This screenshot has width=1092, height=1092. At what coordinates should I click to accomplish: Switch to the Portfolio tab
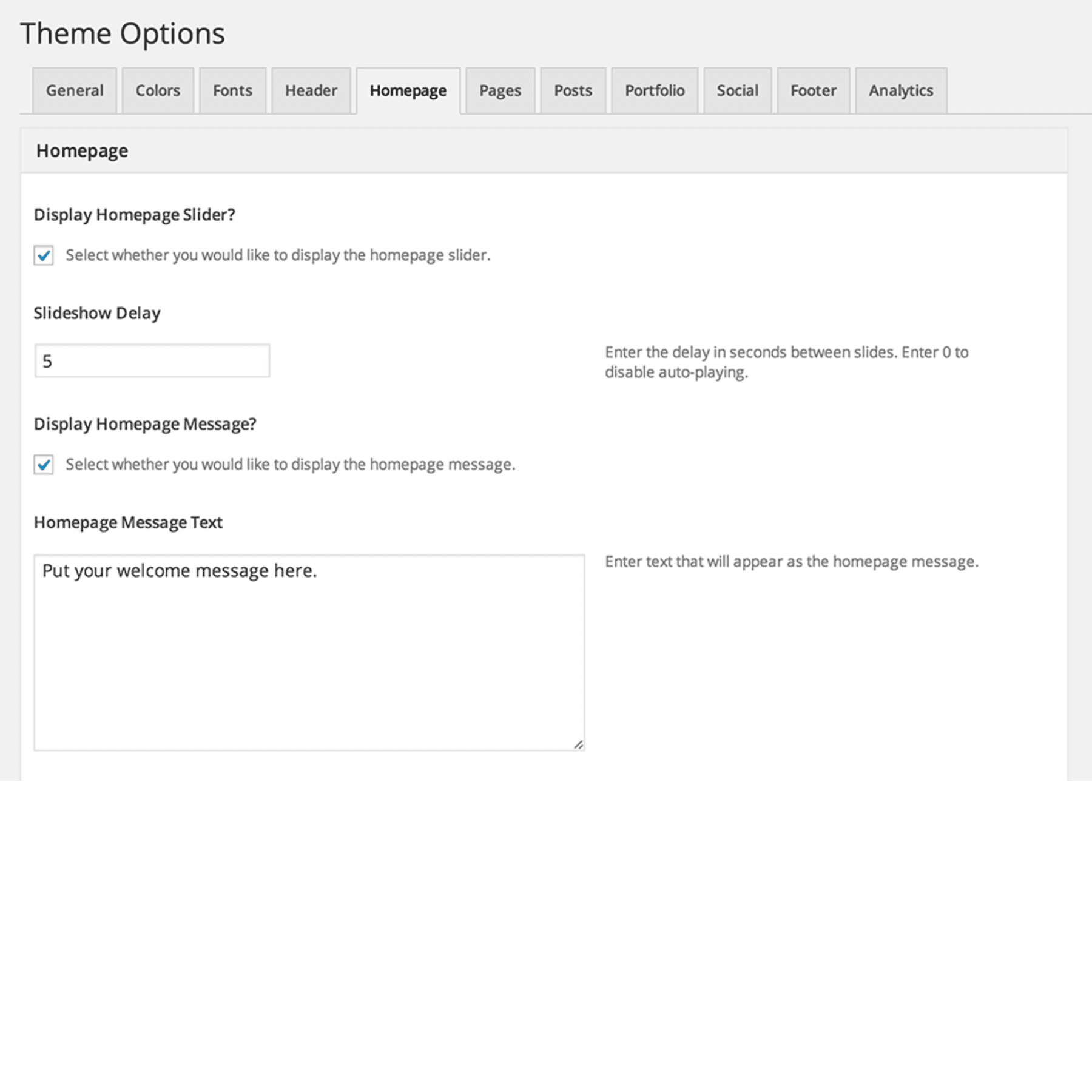[x=655, y=90]
